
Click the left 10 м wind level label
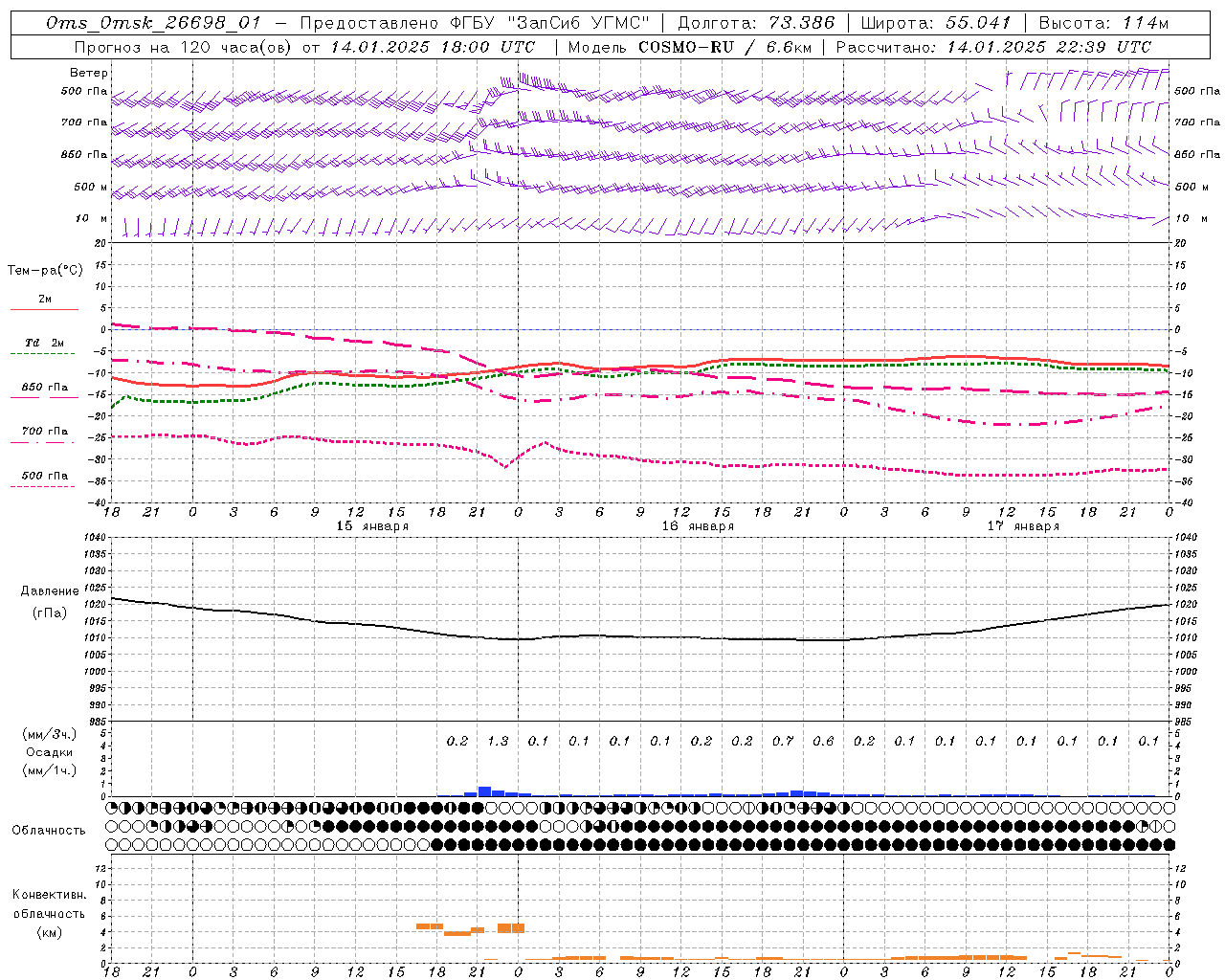pyautogui.click(x=92, y=218)
